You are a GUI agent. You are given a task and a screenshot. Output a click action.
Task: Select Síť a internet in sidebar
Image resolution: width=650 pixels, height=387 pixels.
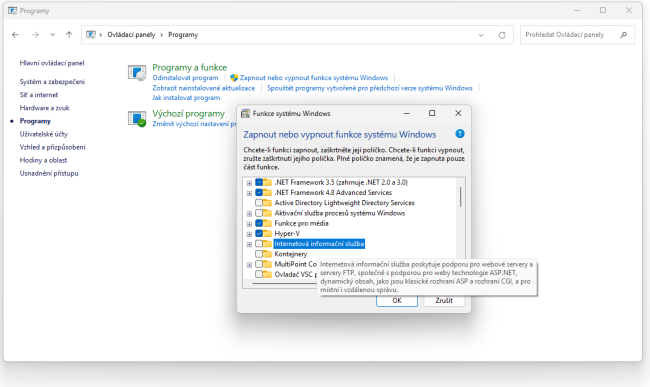39,95
